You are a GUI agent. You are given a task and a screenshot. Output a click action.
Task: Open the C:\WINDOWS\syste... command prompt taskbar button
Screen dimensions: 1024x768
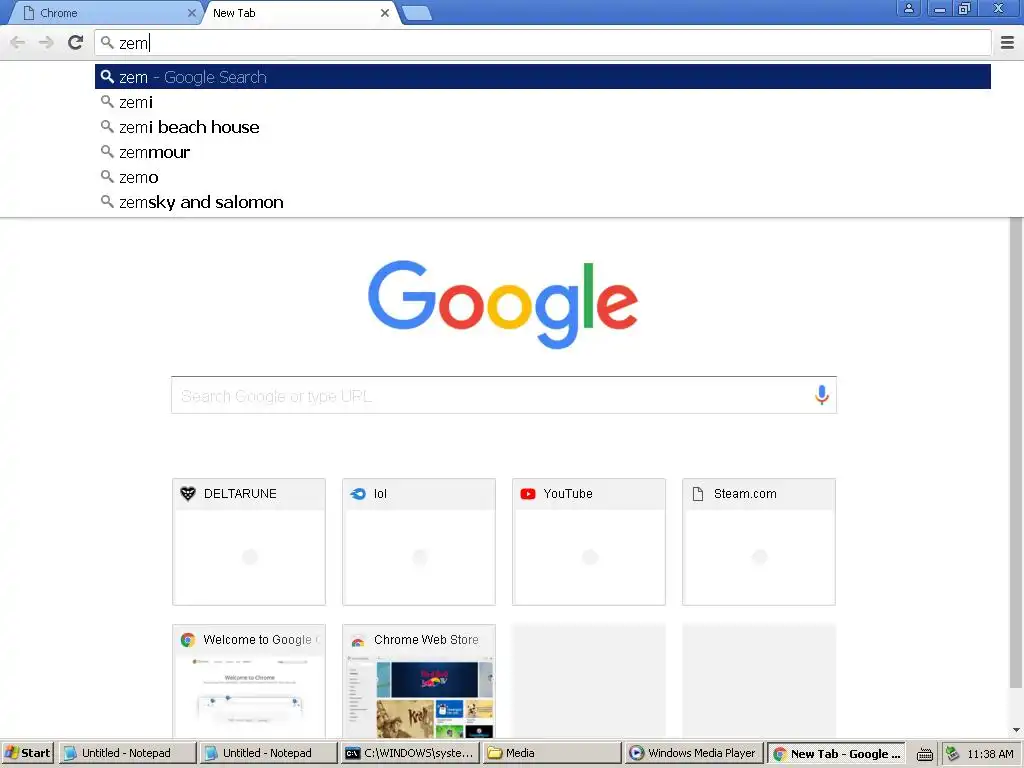point(409,753)
